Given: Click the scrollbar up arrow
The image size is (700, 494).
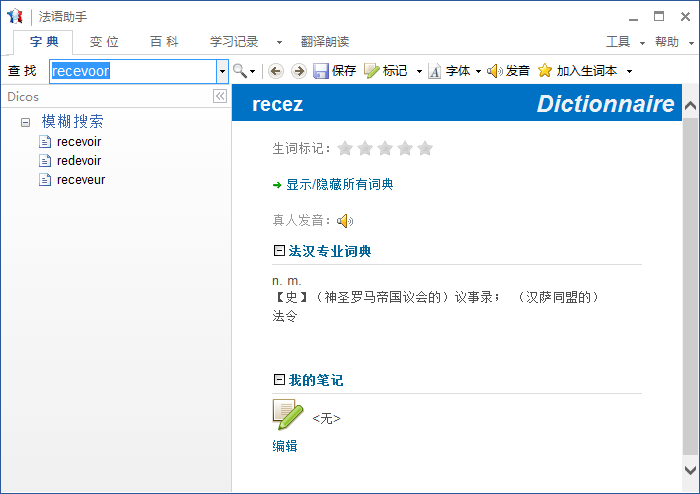Looking at the screenshot, I should 691,106.
